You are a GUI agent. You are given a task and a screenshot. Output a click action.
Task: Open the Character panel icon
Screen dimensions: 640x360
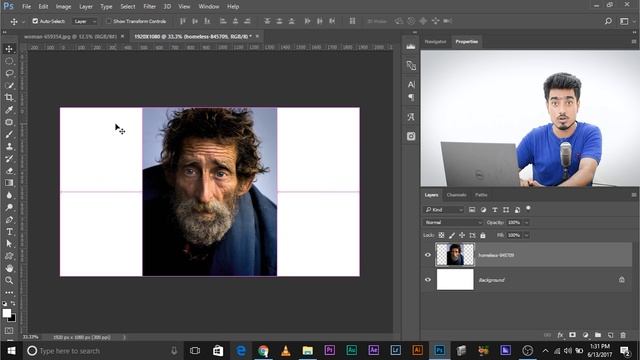point(411,84)
